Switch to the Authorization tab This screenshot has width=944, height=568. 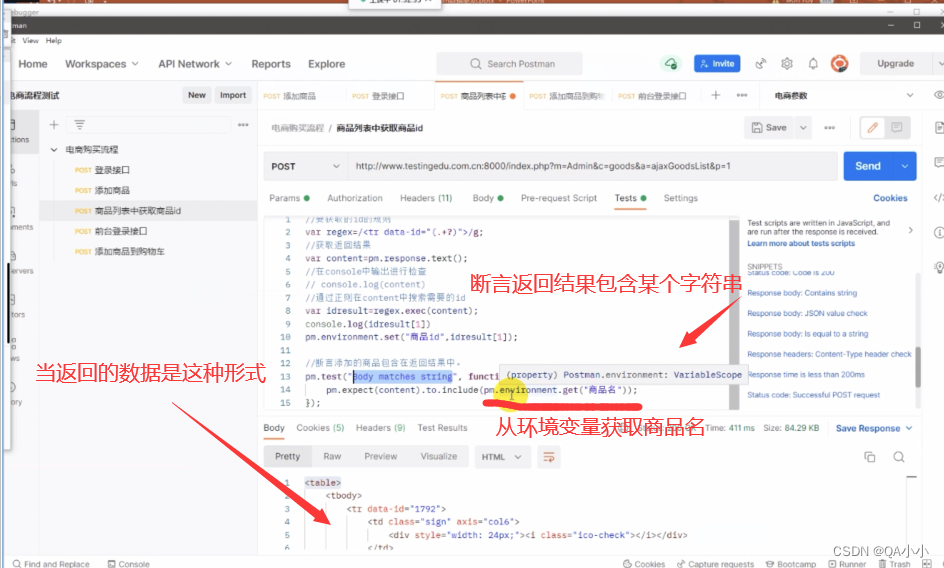click(x=355, y=198)
